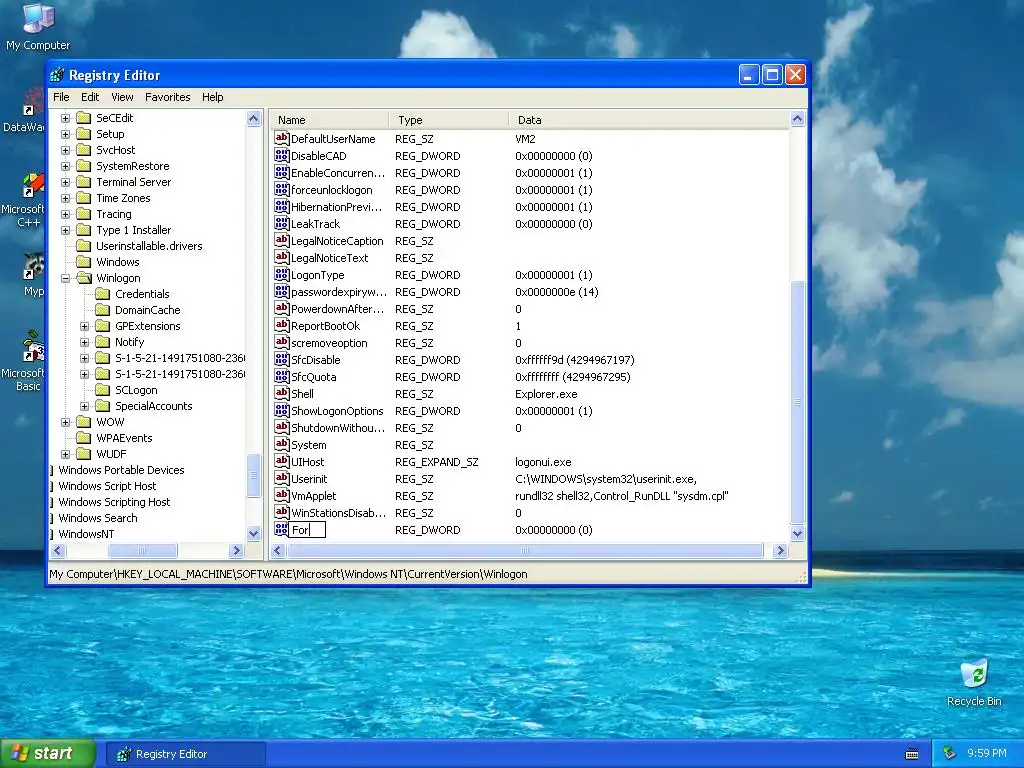The image size is (1024, 768).
Task: Click the taskbar clock showing 9:59 PM
Action: pos(986,753)
